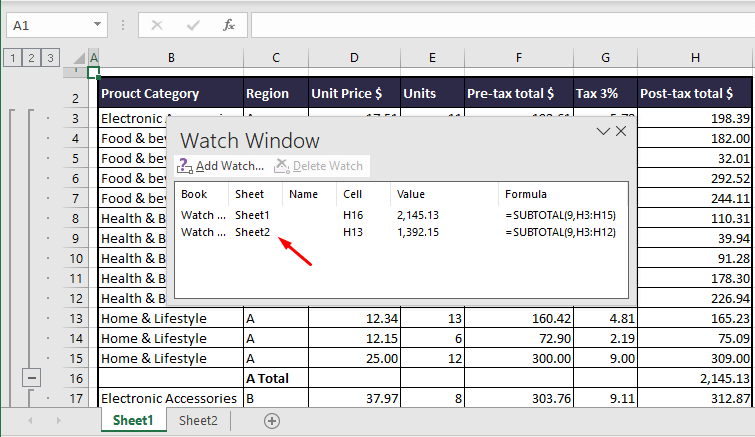
Task: Select the Sheet2 watch row H13
Action: [401, 232]
